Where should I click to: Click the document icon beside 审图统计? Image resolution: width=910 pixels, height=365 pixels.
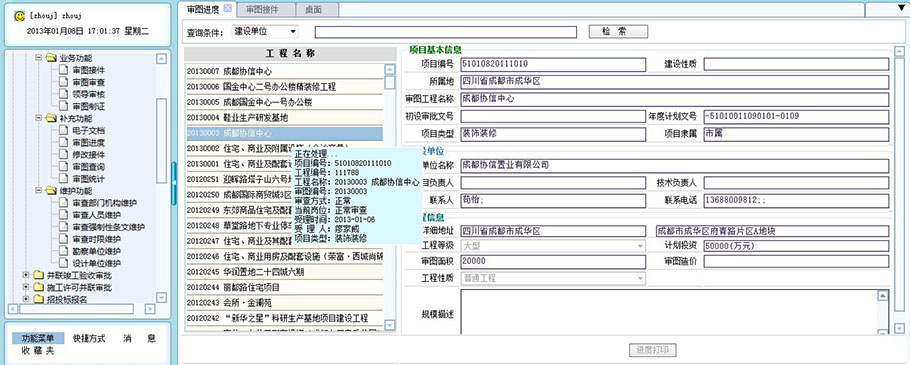pyautogui.click(x=64, y=178)
